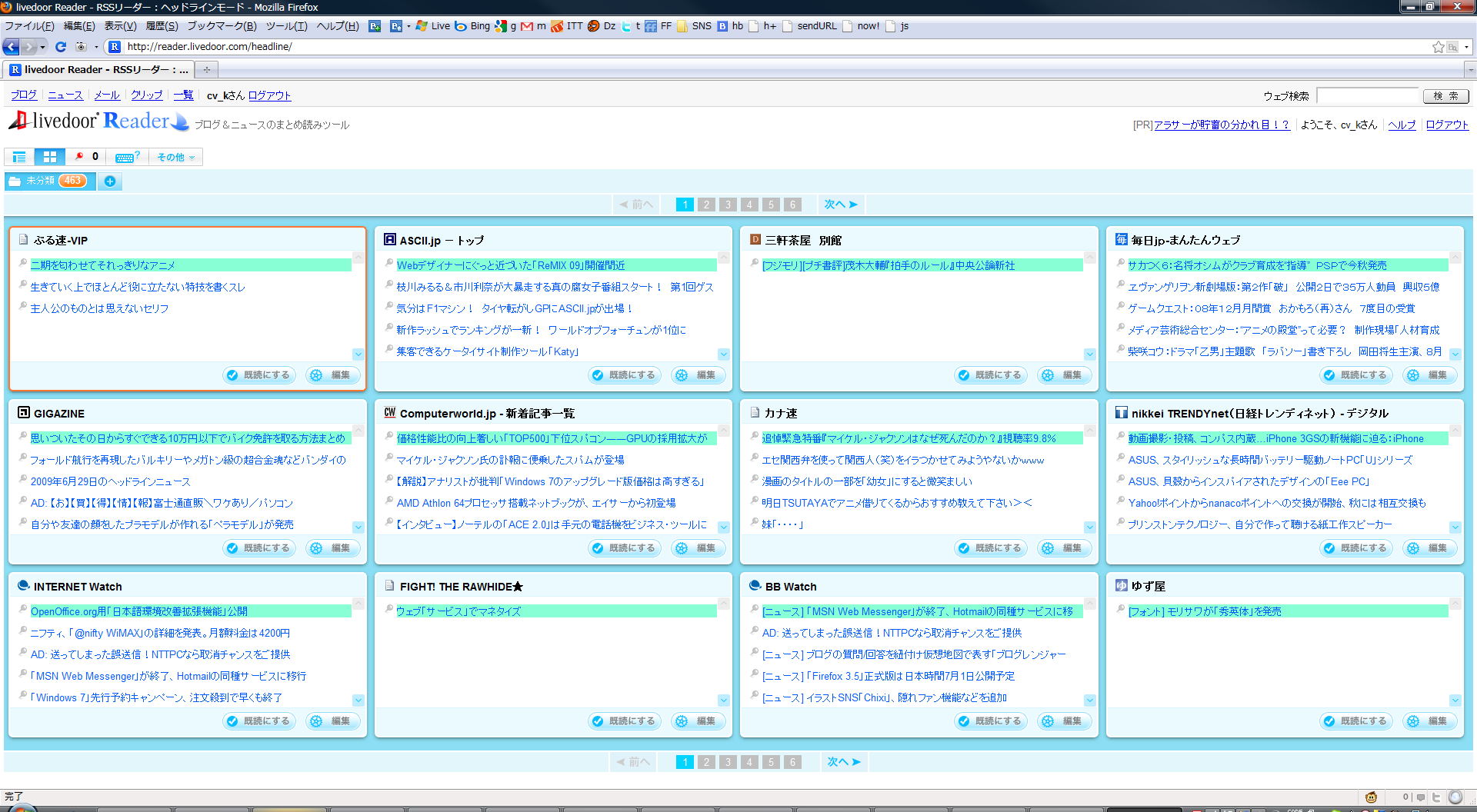The width and height of the screenshot is (1477, 812).
Task: Go back with the browser back arrow
Action: pyautogui.click(x=11, y=47)
